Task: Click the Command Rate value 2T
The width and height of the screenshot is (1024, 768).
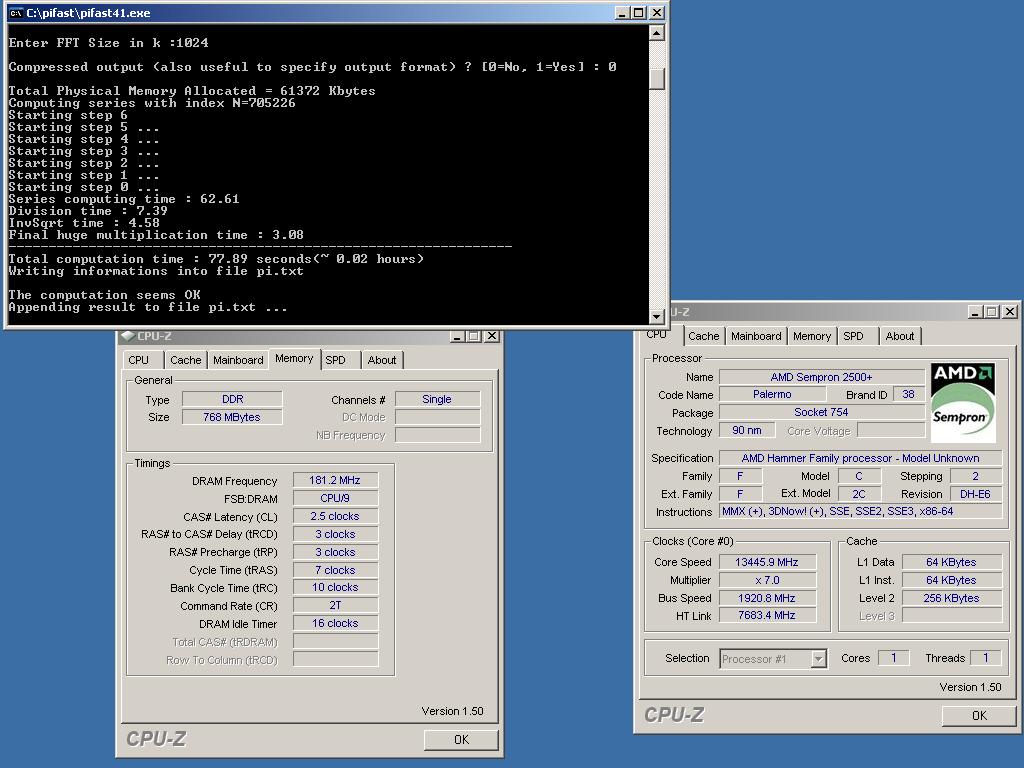Action: (x=335, y=605)
